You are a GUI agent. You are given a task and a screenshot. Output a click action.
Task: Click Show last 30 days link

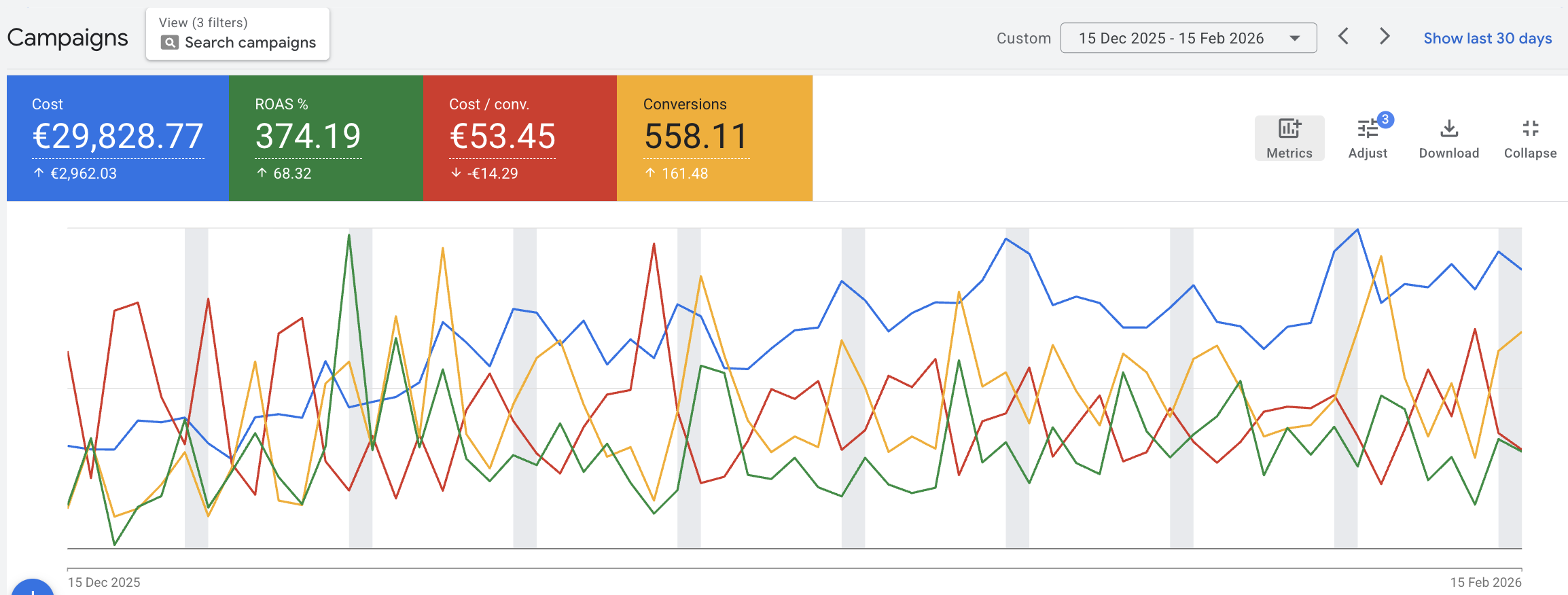pyautogui.click(x=1487, y=38)
